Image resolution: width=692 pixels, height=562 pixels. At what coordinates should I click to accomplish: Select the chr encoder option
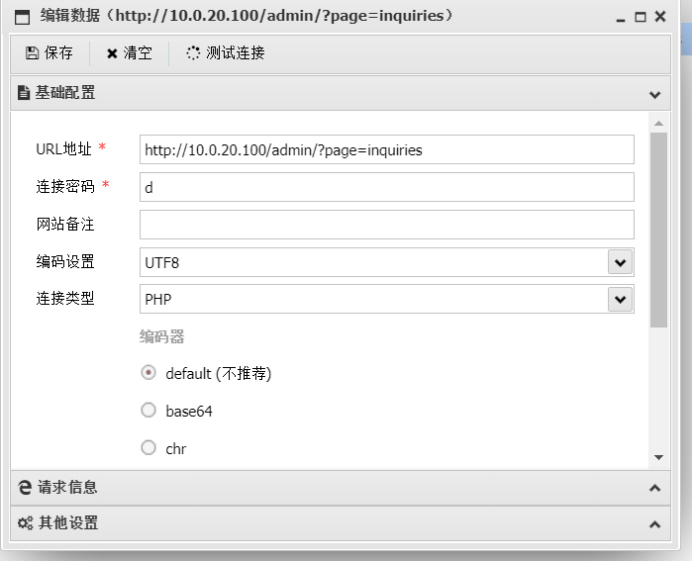pyautogui.click(x=149, y=448)
